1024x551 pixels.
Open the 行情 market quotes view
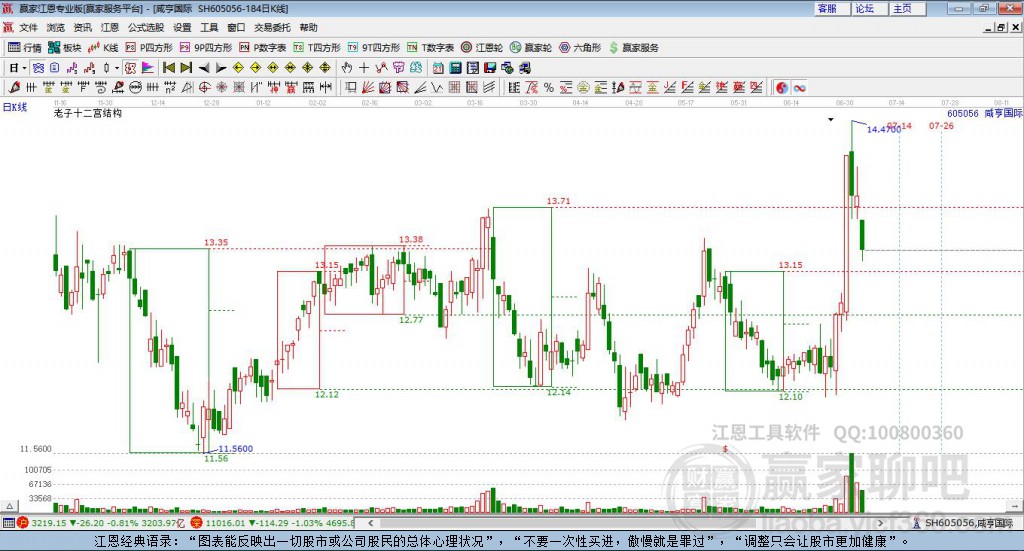(x=25, y=48)
